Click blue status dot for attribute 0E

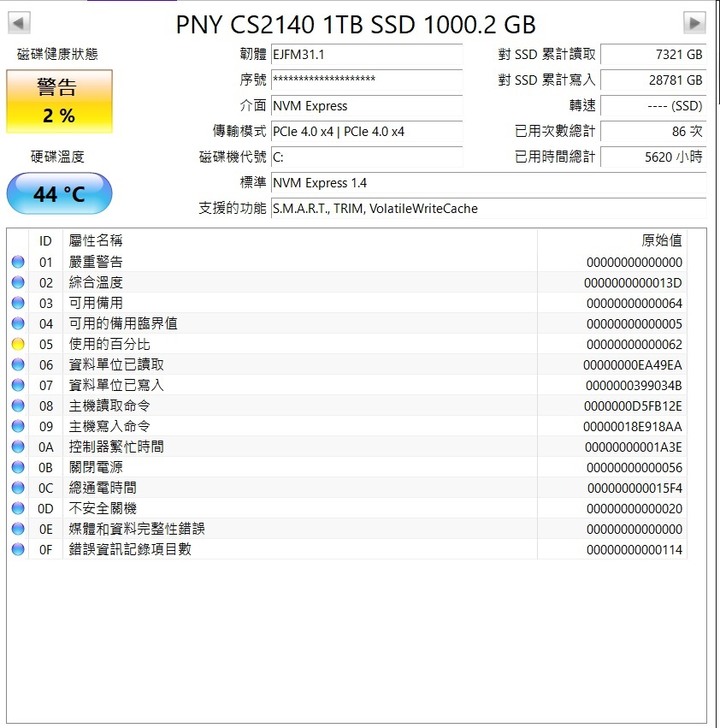[x=18, y=529]
